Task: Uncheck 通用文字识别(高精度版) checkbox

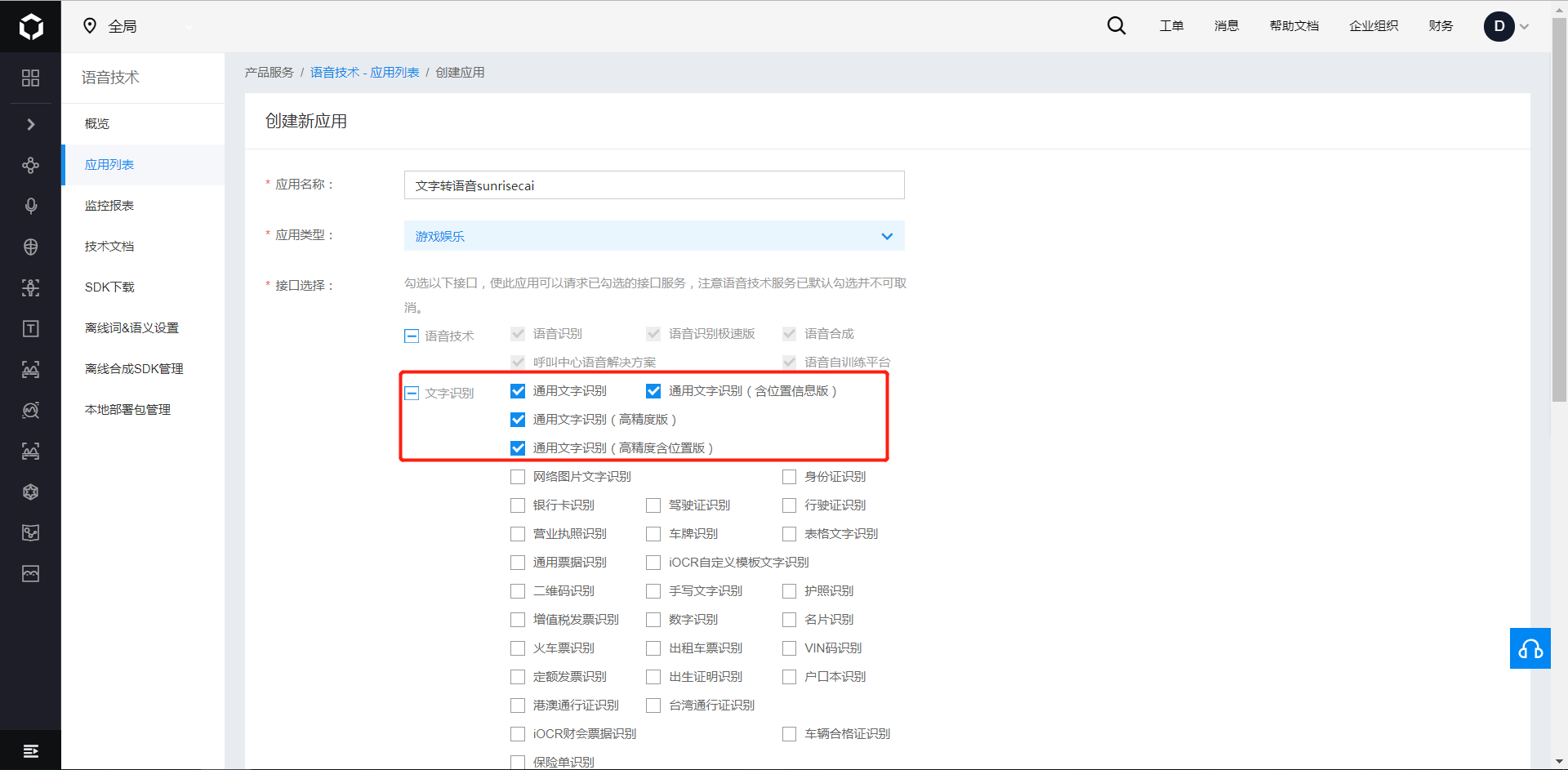Action: 518,420
